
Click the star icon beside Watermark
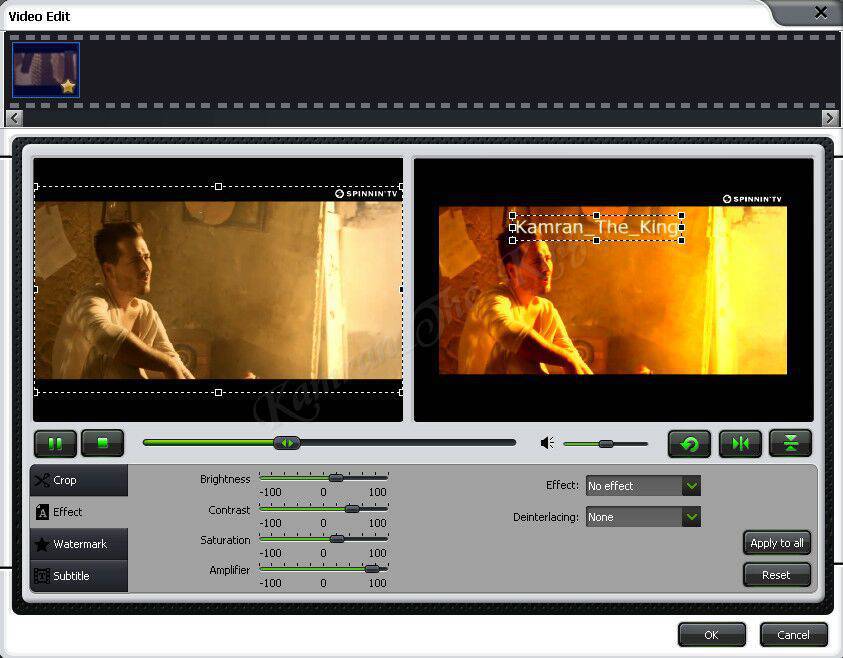tap(42, 544)
